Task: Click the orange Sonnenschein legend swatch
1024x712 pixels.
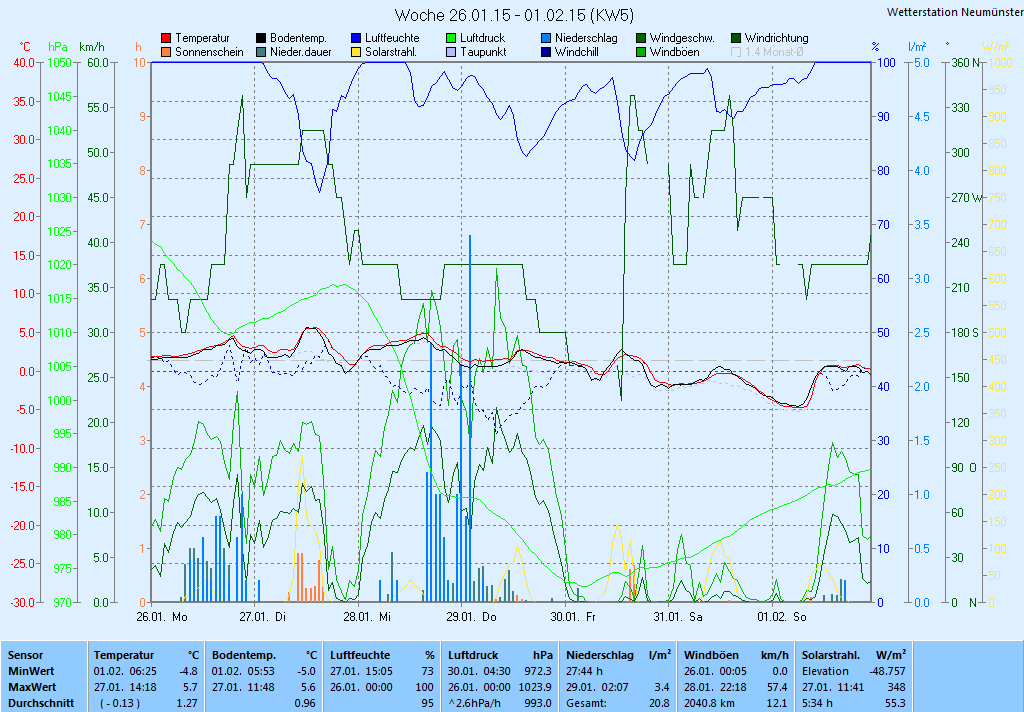Action: (x=166, y=52)
